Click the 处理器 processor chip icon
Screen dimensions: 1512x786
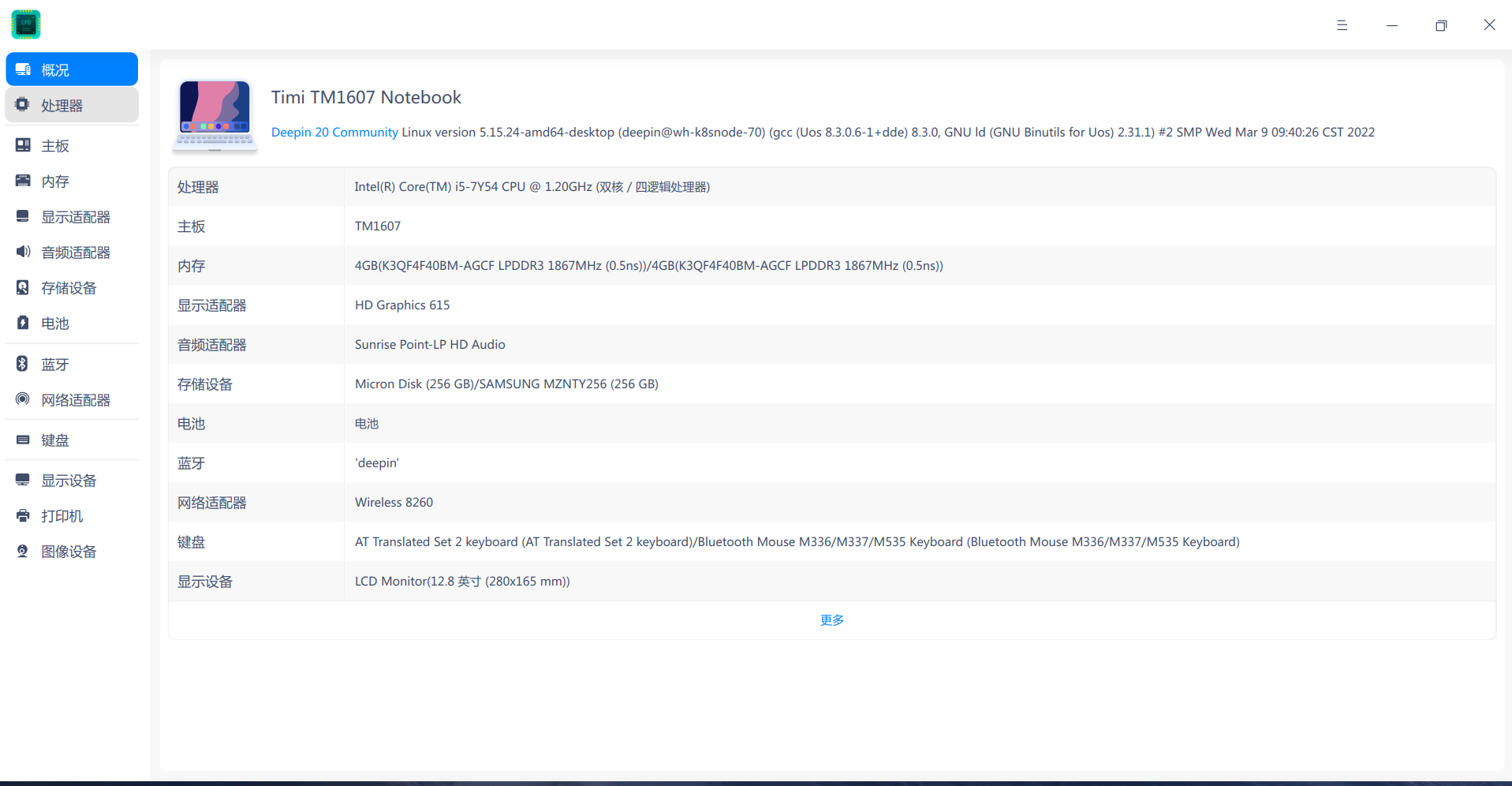pos(23,105)
